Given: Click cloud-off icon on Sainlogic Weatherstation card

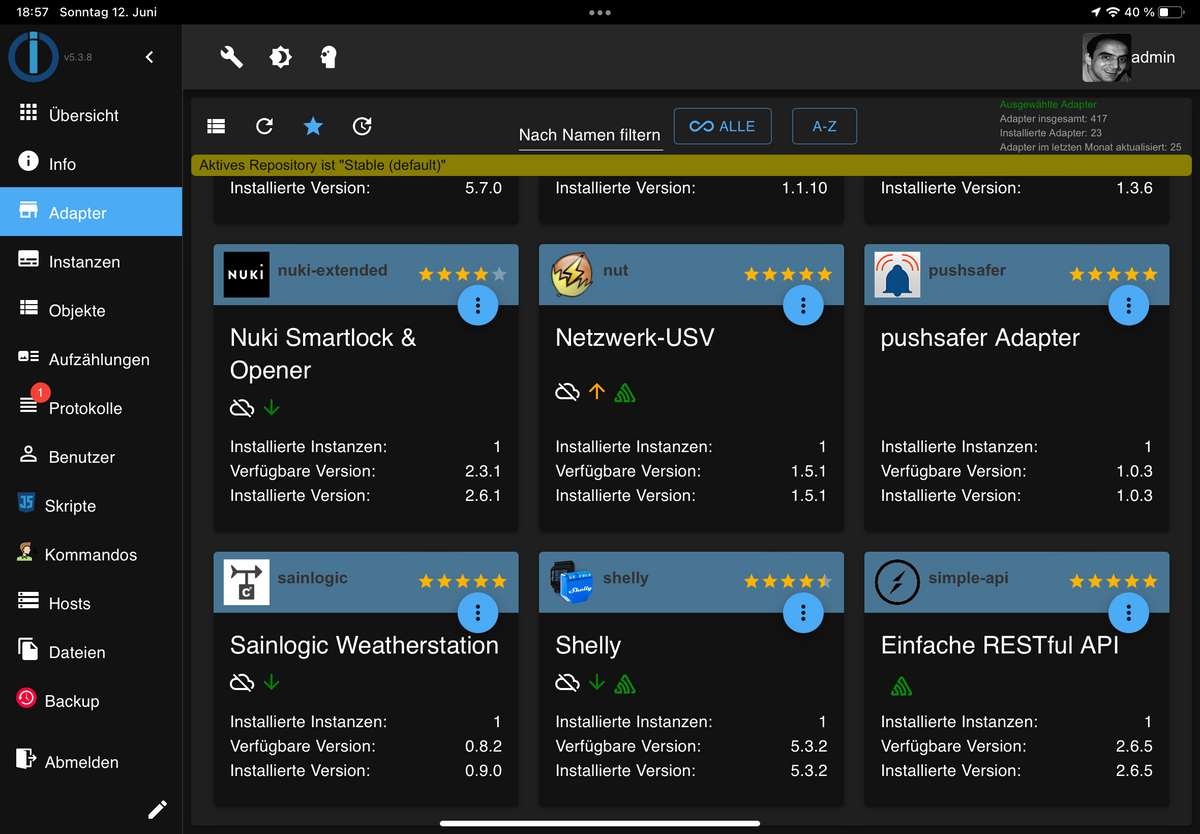Looking at the screenshot, I should pyautogui.click(x=241, y=683).
